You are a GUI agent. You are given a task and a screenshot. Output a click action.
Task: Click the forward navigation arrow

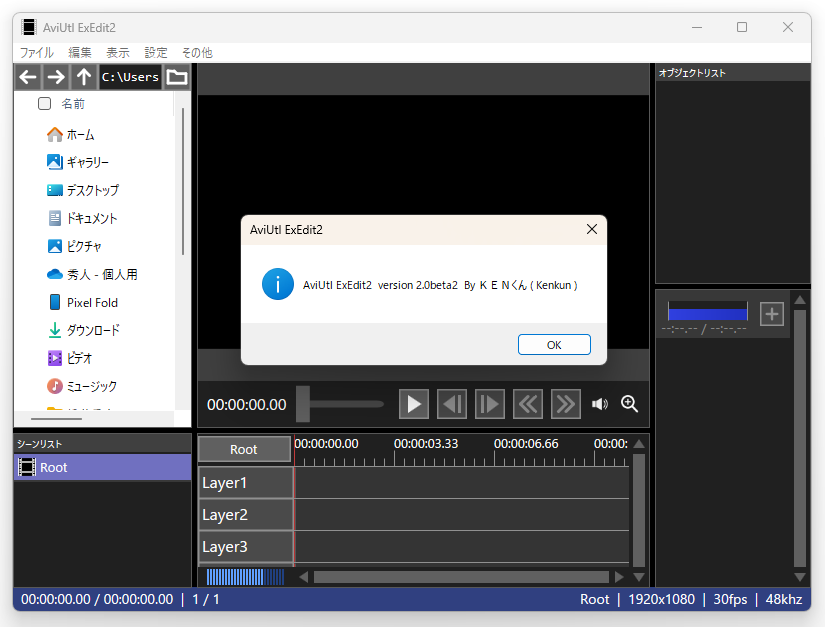tap(56, 76)
